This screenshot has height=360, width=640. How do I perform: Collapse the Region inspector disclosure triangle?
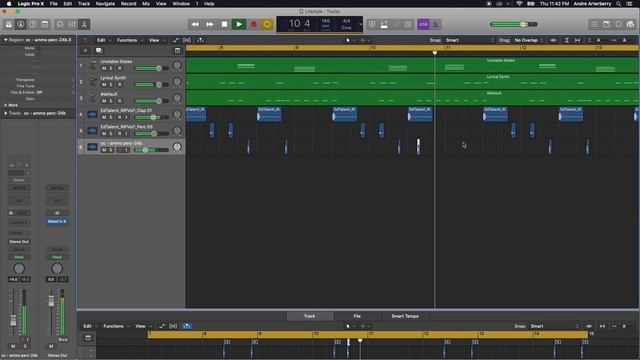point(6,40)
